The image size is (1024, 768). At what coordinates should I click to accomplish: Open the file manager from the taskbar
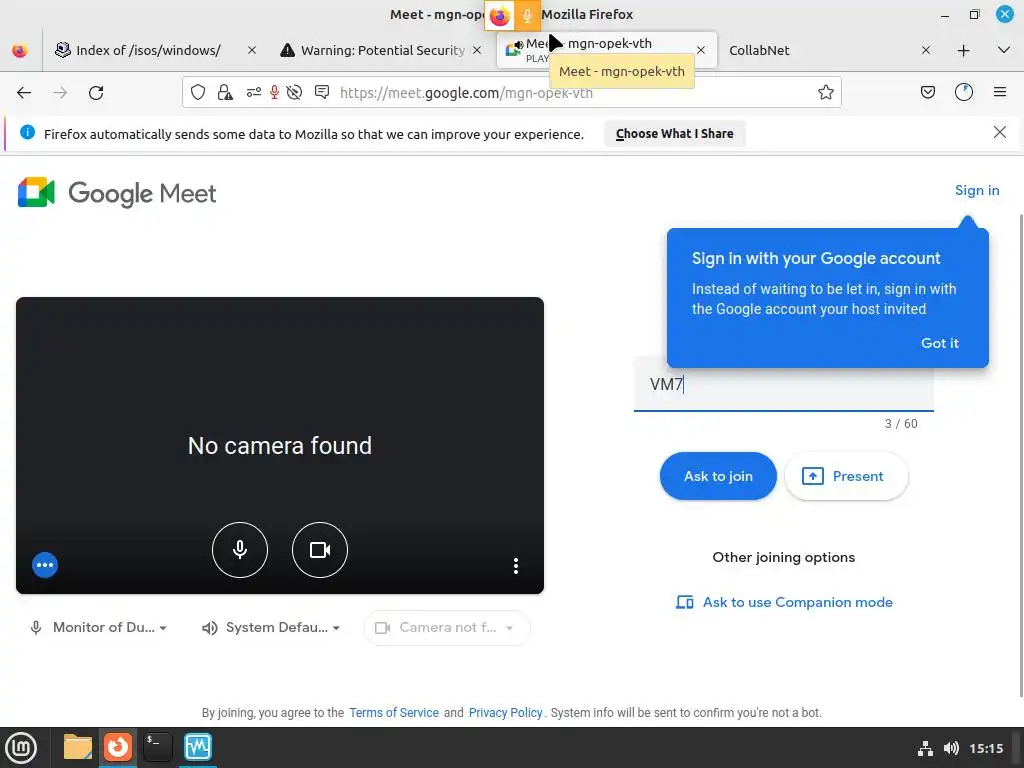[x=77, y=747]
